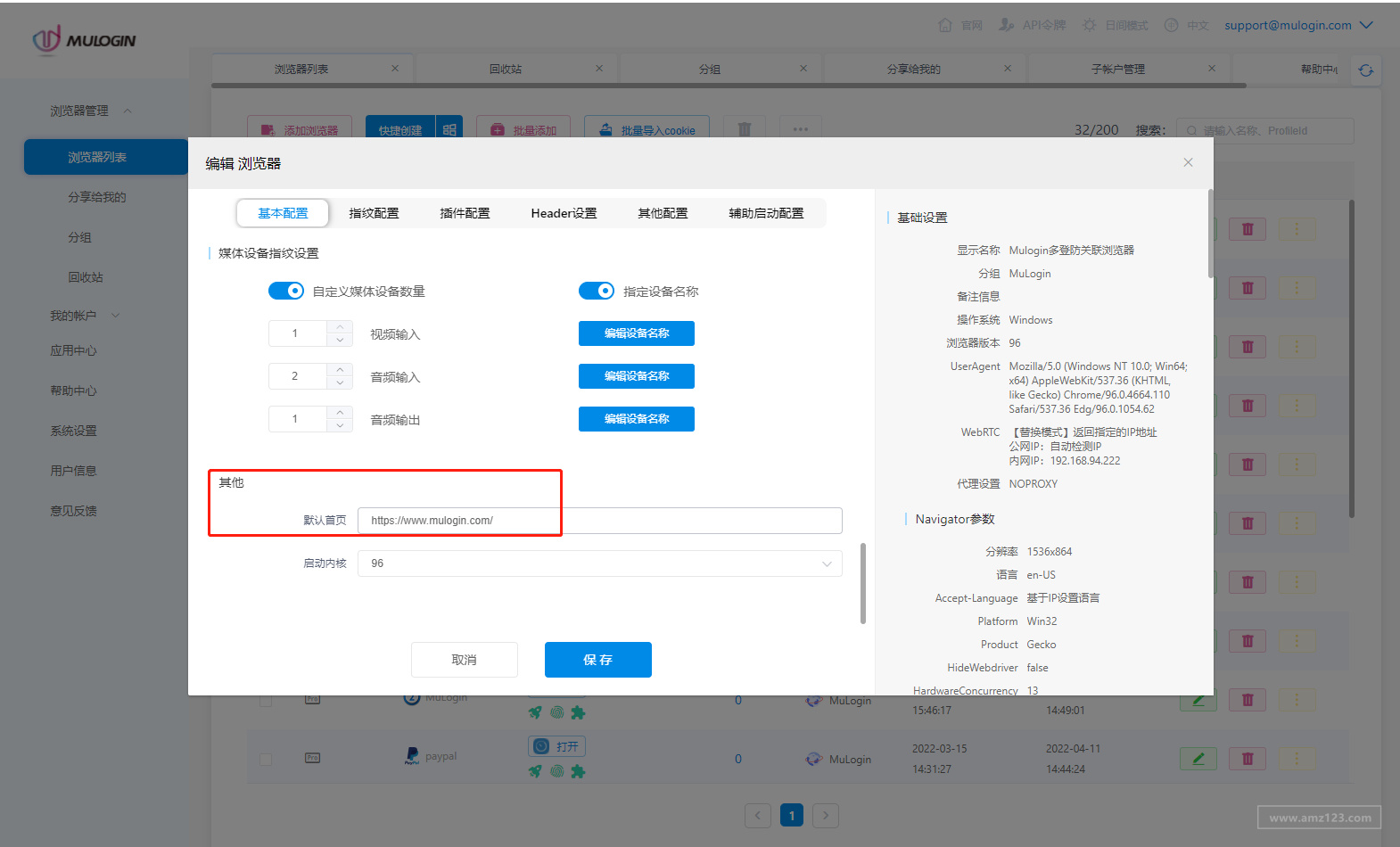
Task: Click 保存 save button
Action: tap(598, 660)
